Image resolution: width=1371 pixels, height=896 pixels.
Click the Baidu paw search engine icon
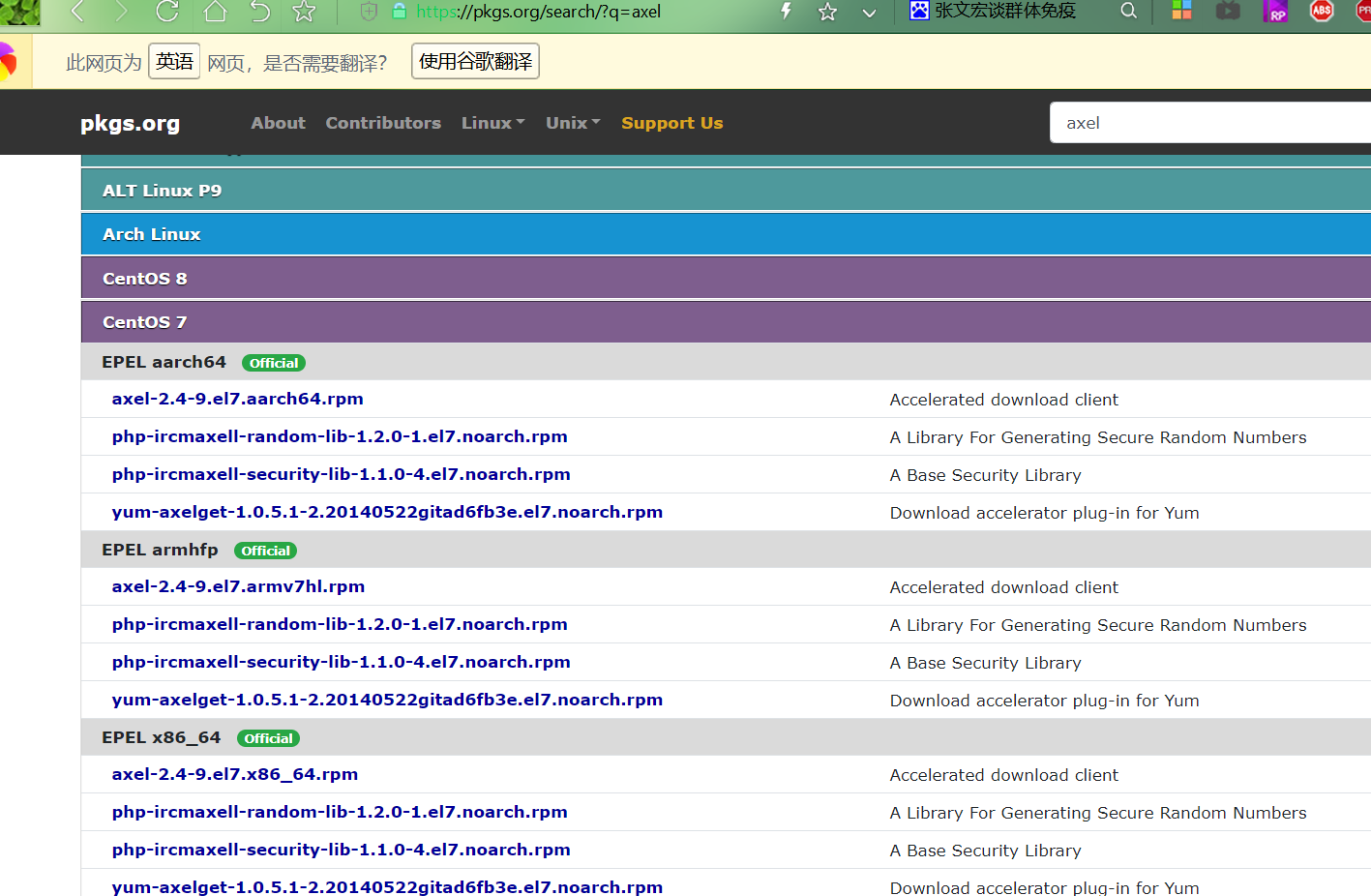click(919, 11)
